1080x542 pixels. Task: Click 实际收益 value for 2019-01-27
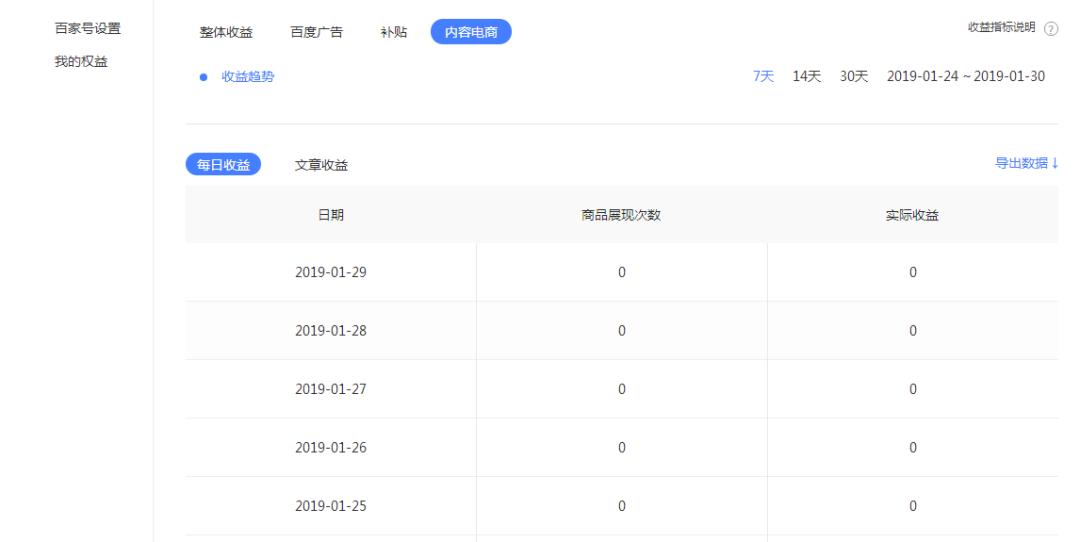click(x=913, y=389)
